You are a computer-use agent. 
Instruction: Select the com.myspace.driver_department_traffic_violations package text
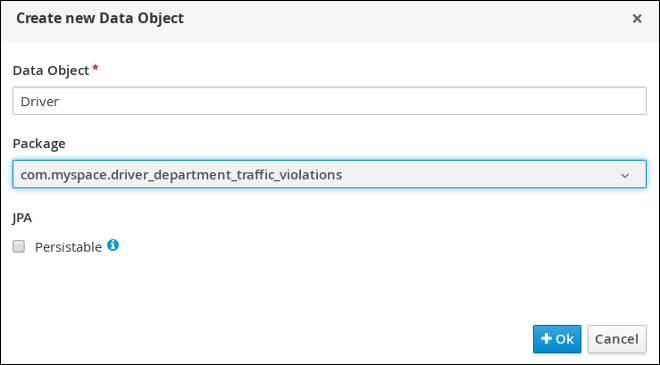[x=181, y=174]
